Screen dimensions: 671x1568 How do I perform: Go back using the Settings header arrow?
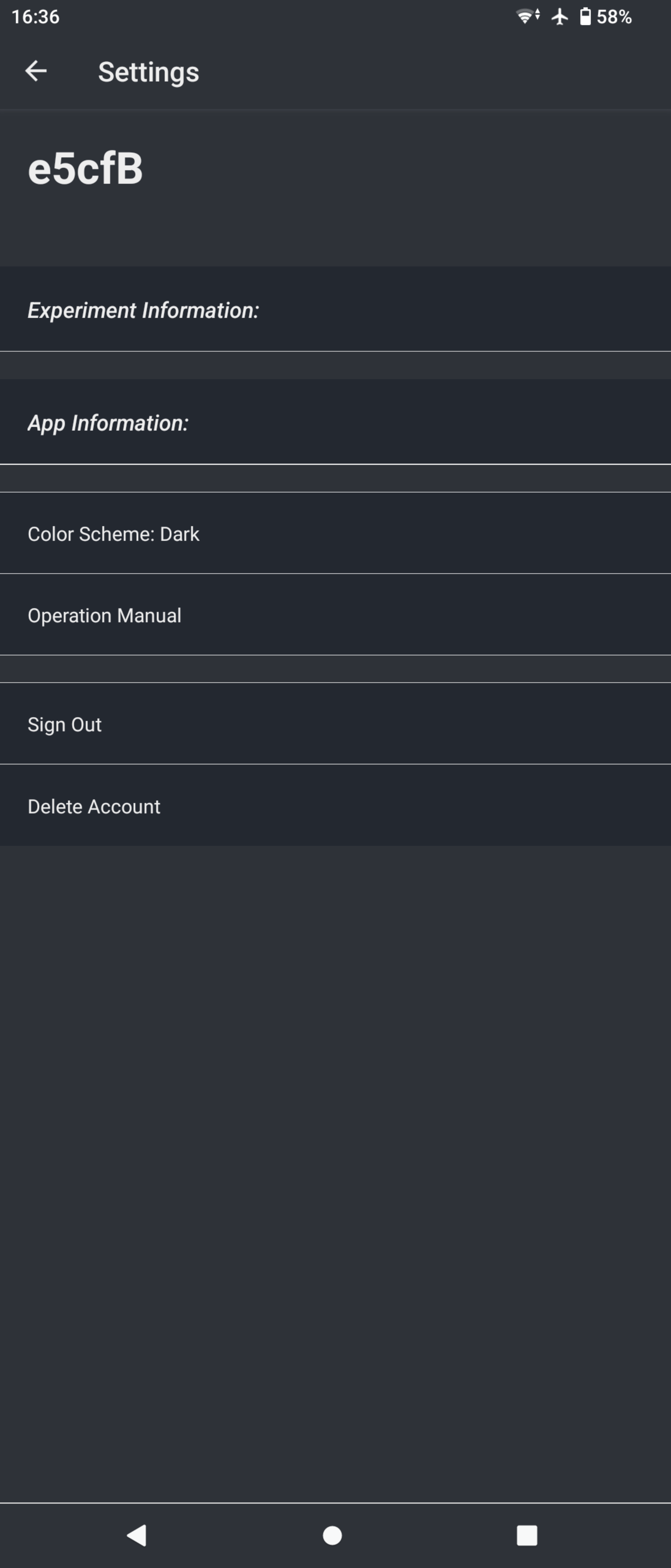36,71
